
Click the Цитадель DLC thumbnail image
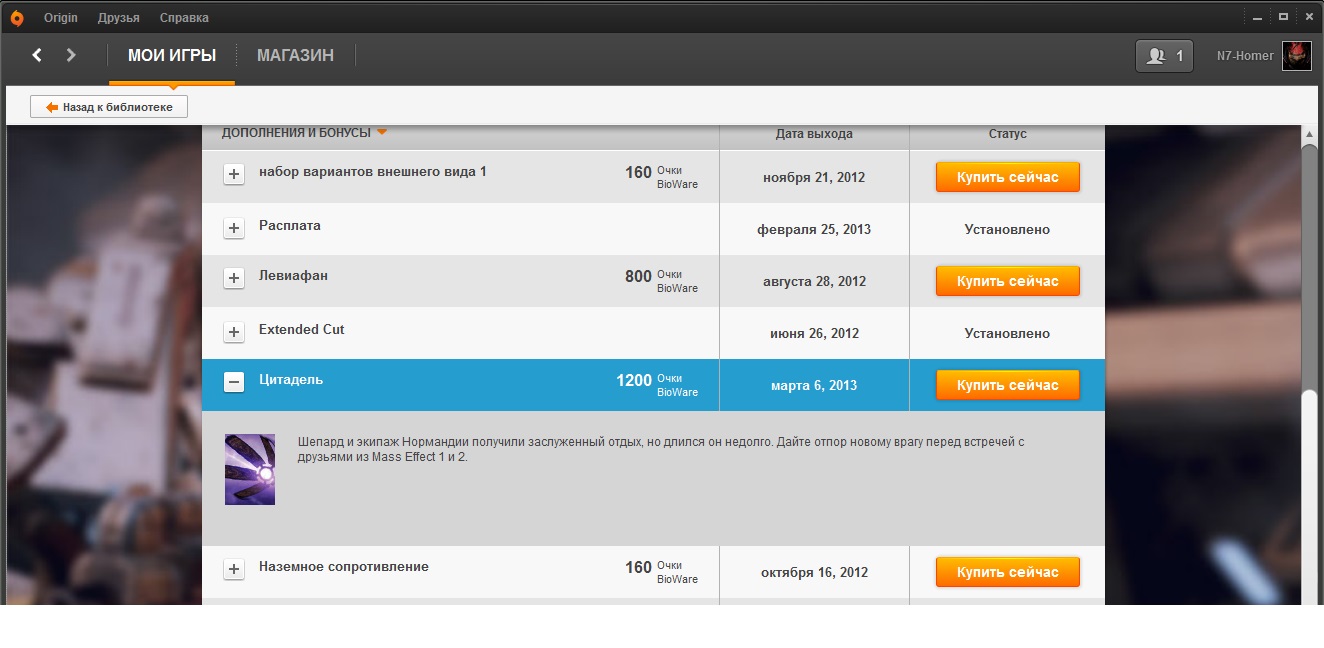pos(250,469)
